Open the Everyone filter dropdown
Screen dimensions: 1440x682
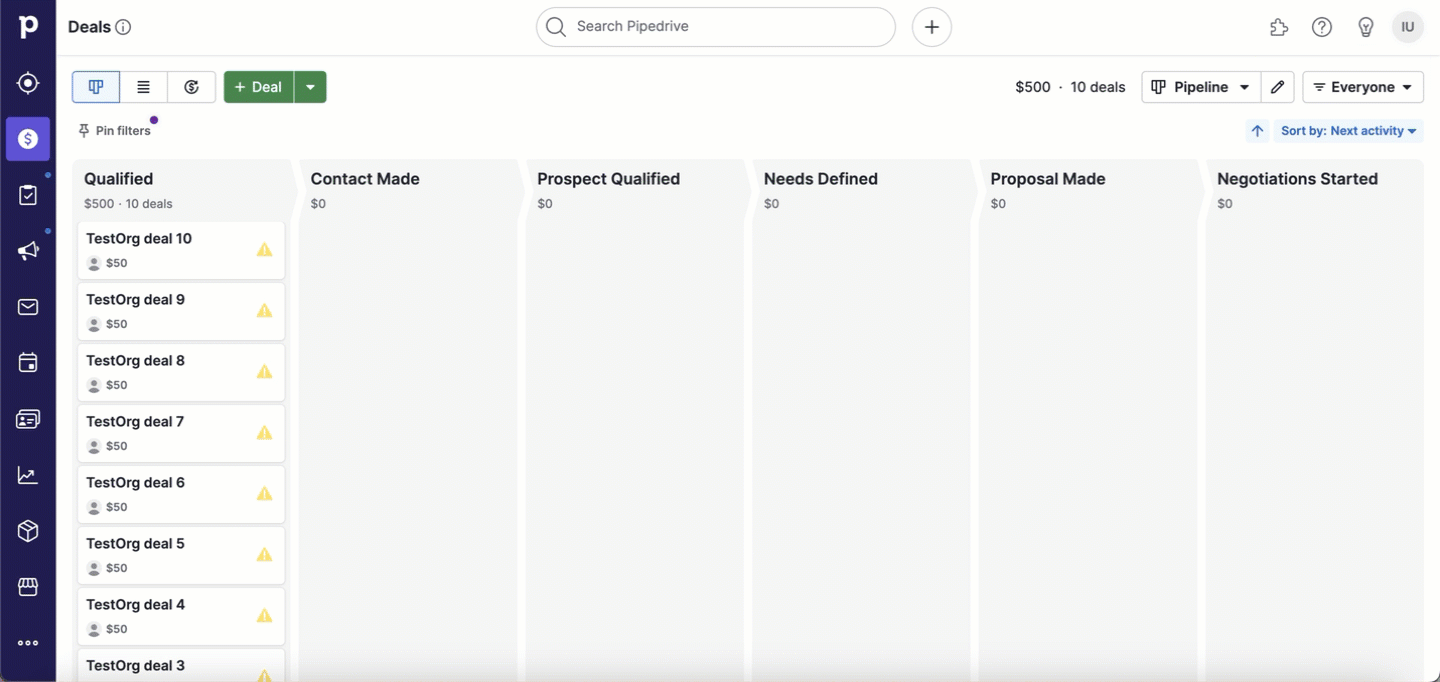pyautogui.click(x=1363, y=87)
